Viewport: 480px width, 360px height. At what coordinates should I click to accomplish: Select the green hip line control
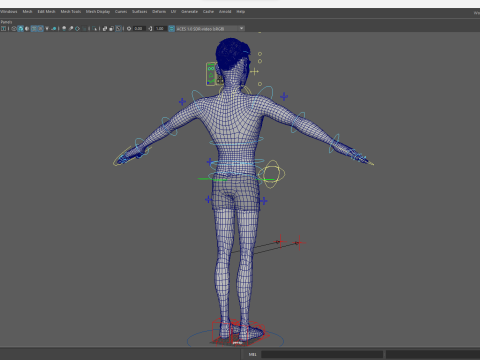click(x=213, y=179)
